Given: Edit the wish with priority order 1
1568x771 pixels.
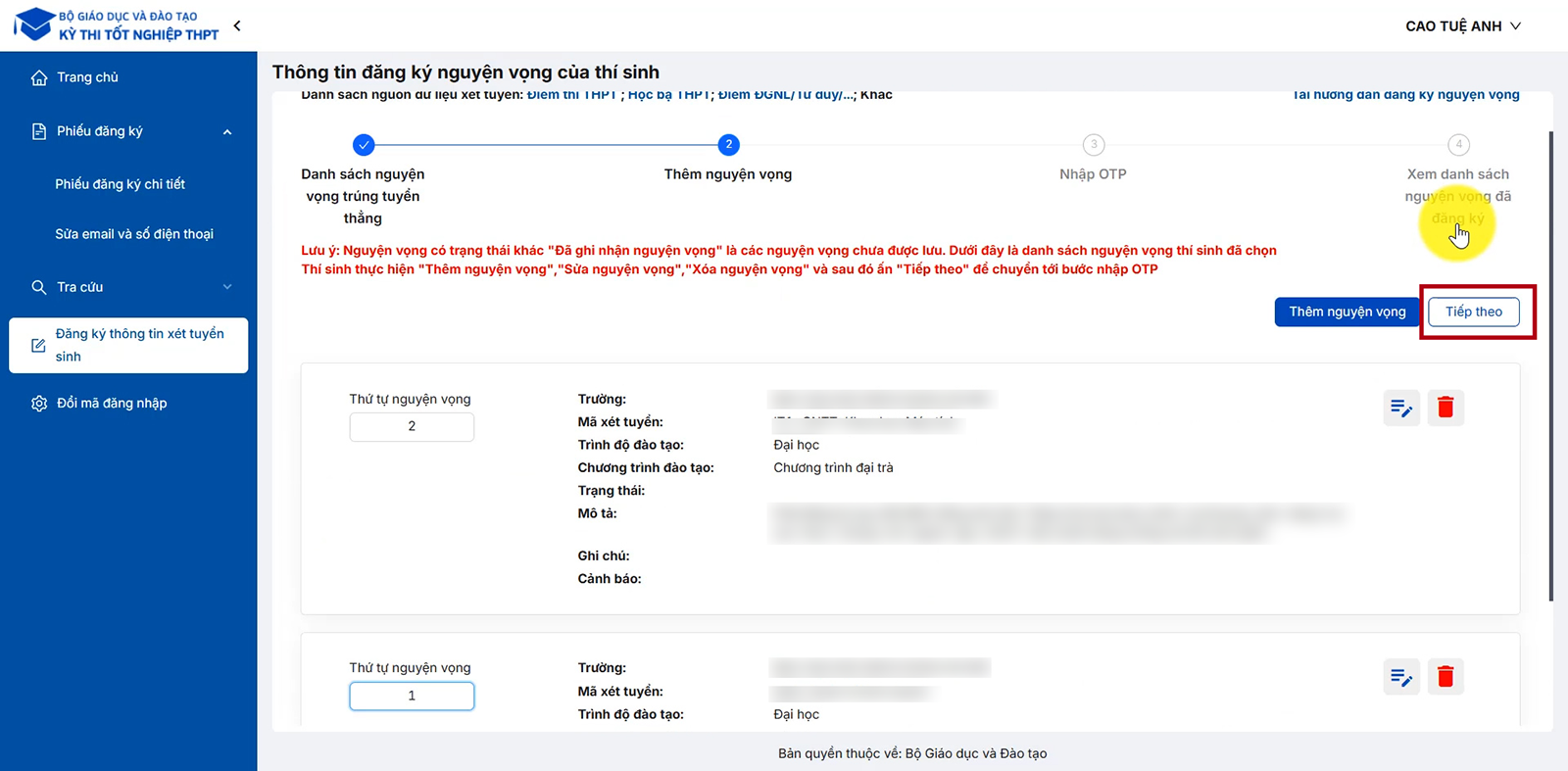Looking at the screenshot, I should coord(1401,677).
